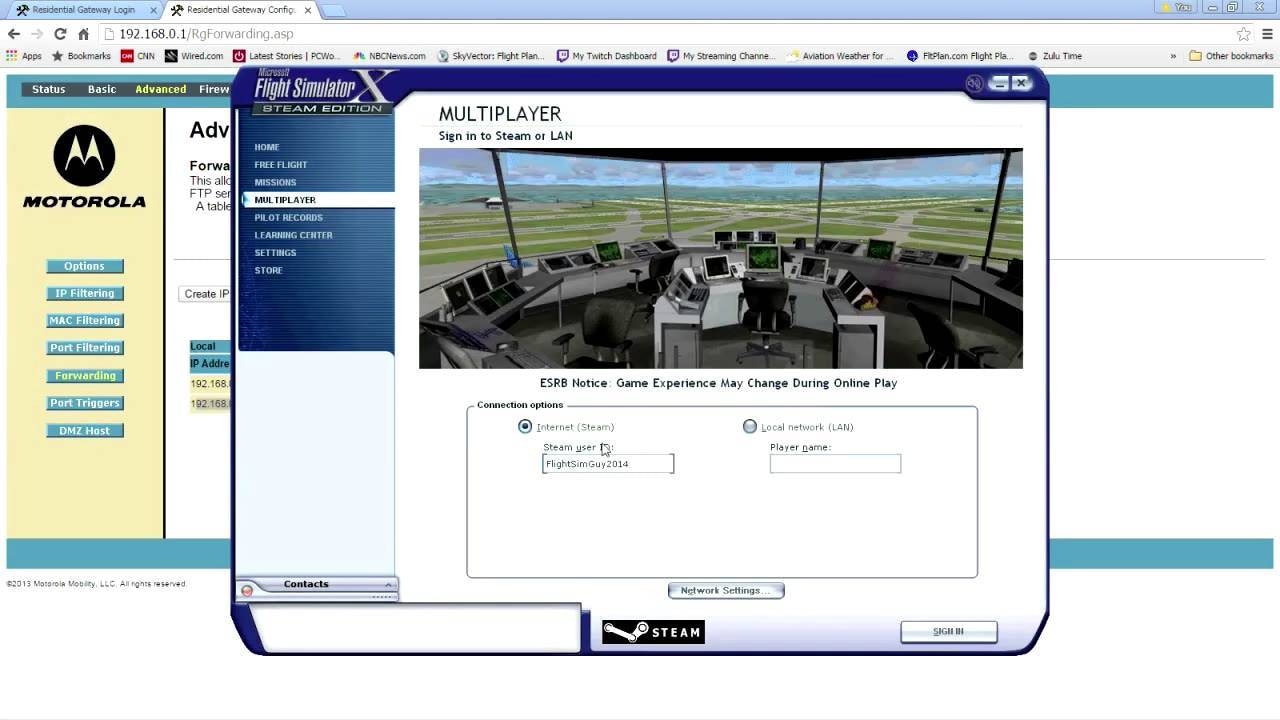
Task: Open STORE in the simulator menu
Action: click(x=268, y=270)
